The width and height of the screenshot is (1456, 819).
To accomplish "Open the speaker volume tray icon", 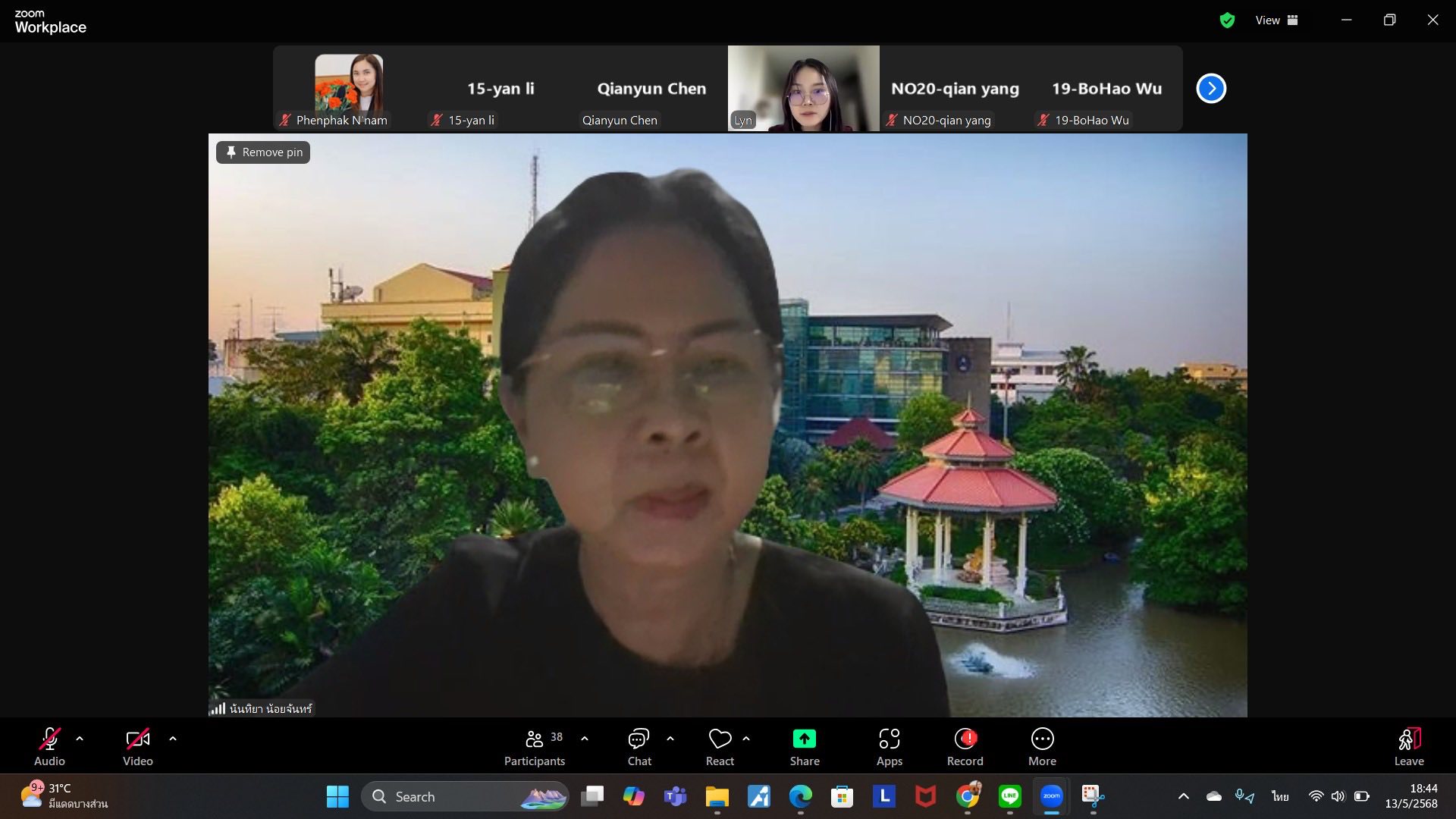I will click(x=1338, y=796).
